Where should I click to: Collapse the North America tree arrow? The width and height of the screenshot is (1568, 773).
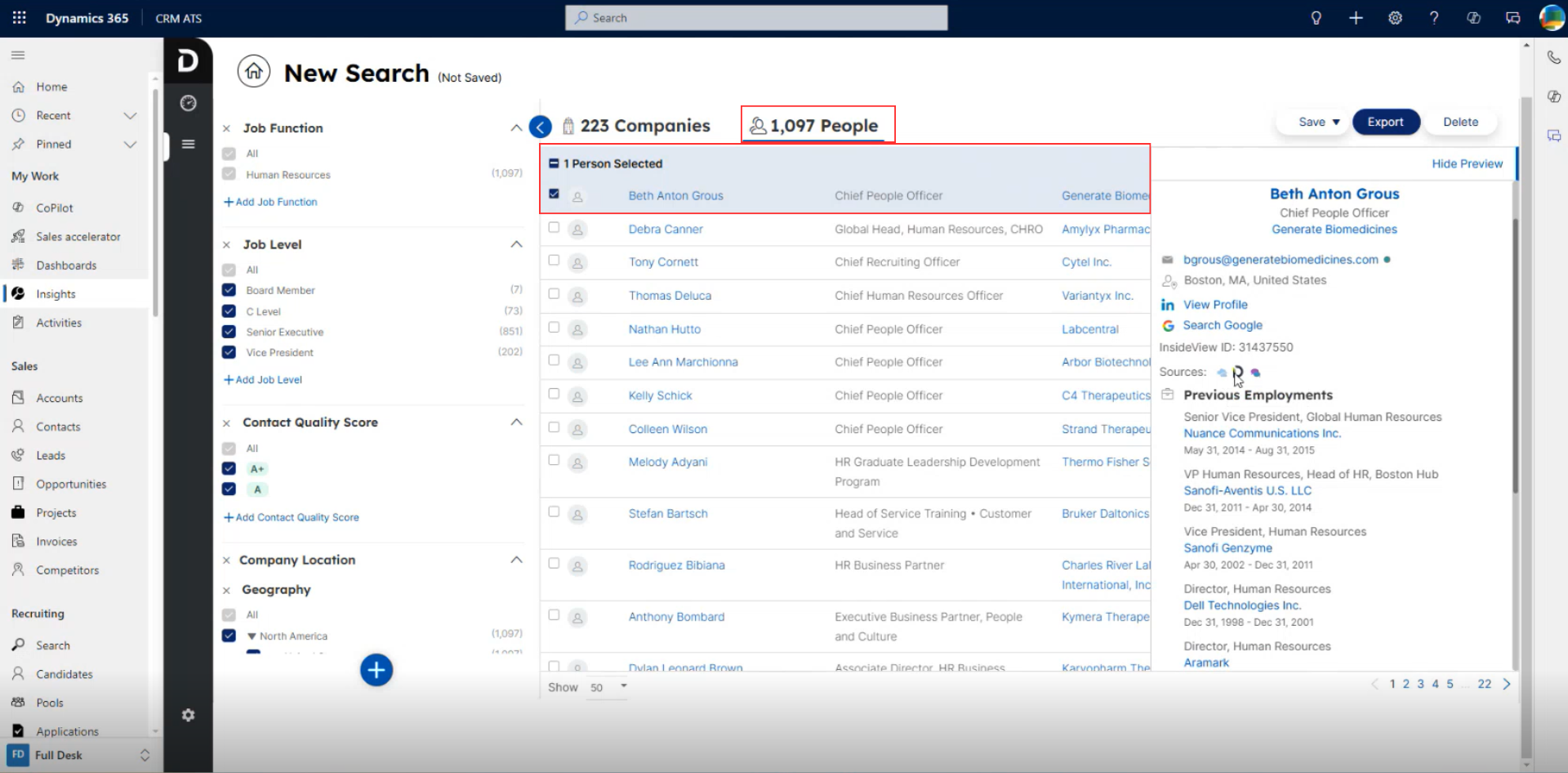[x=252, y=636]
